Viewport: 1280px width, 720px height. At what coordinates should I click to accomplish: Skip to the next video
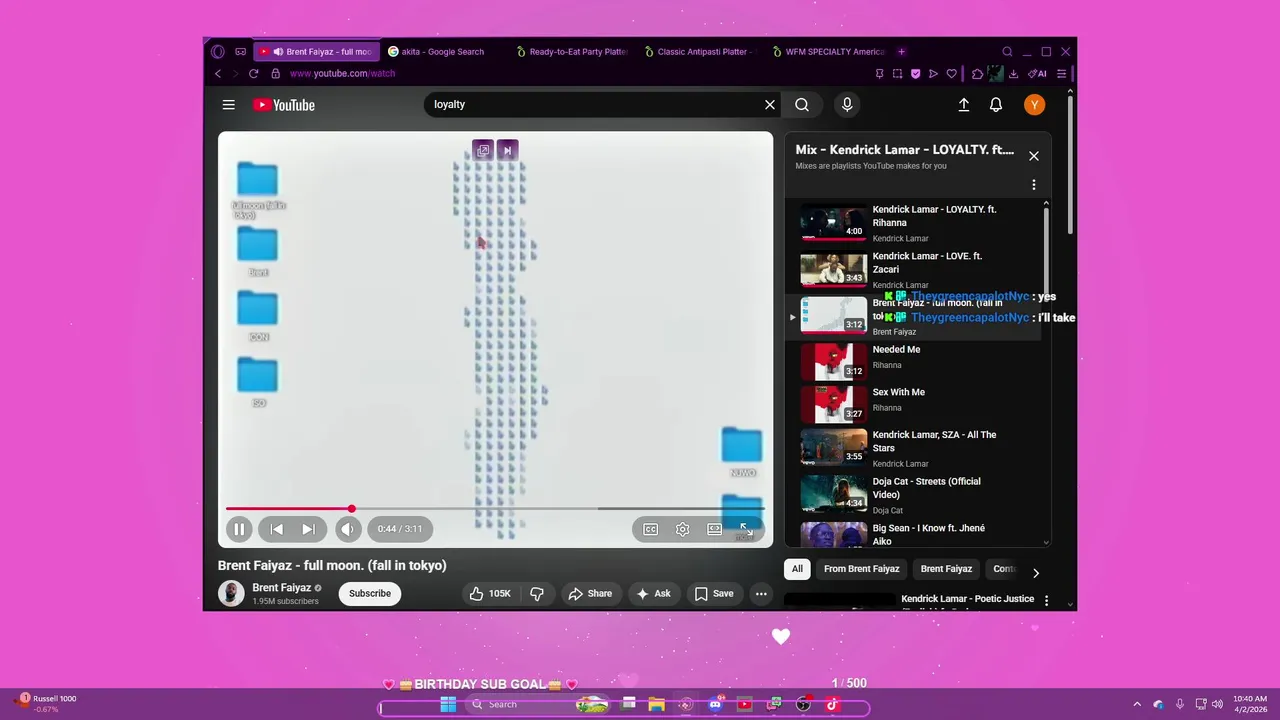309,529
